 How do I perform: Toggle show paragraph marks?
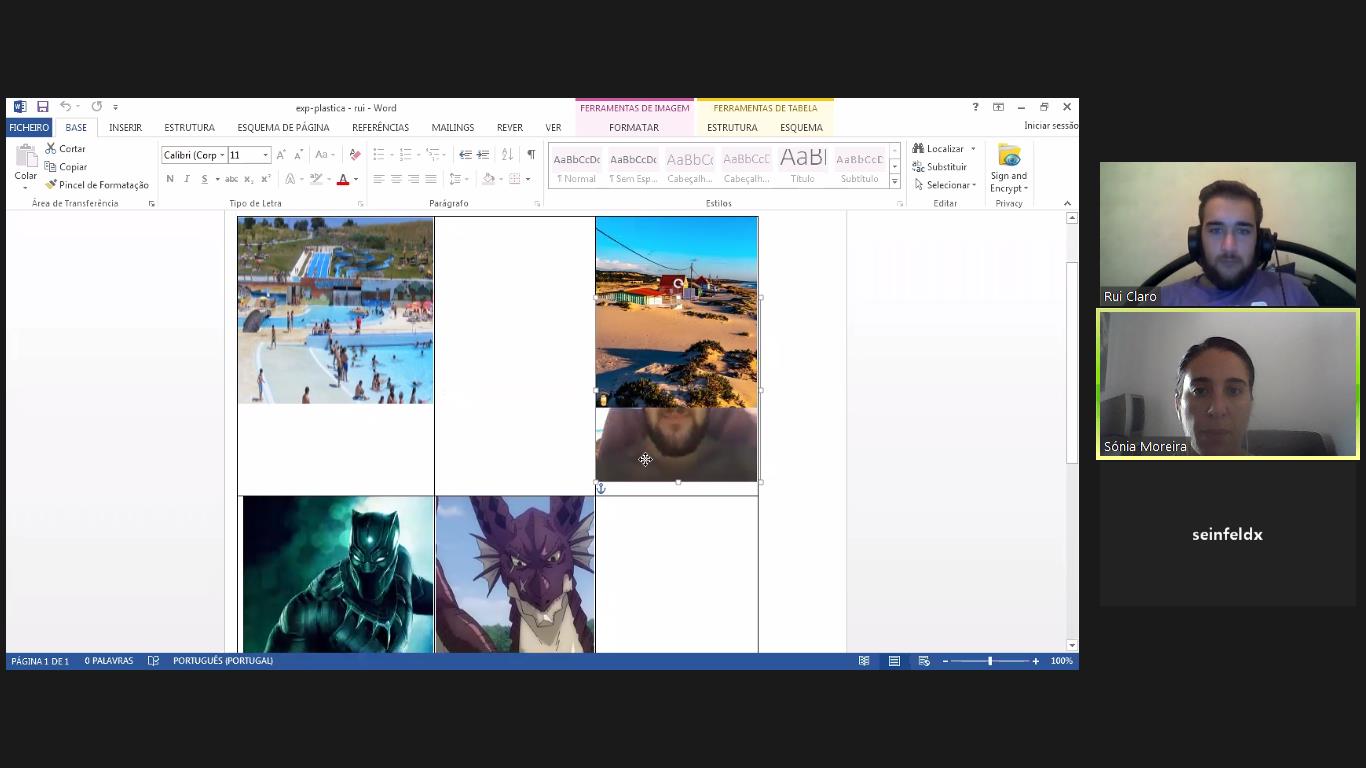pos(531,155)
